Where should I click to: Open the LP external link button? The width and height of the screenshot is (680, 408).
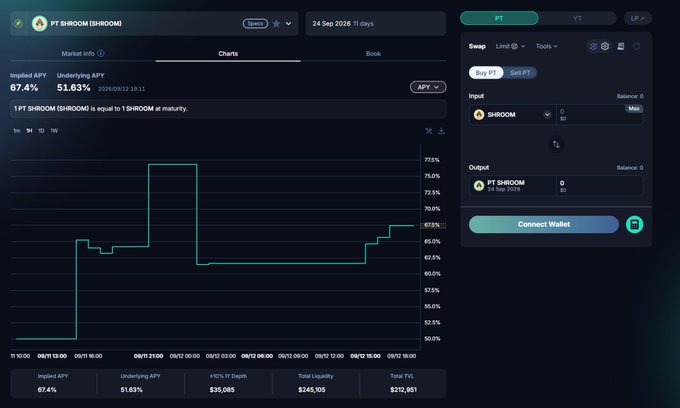[x=638, y=18]
